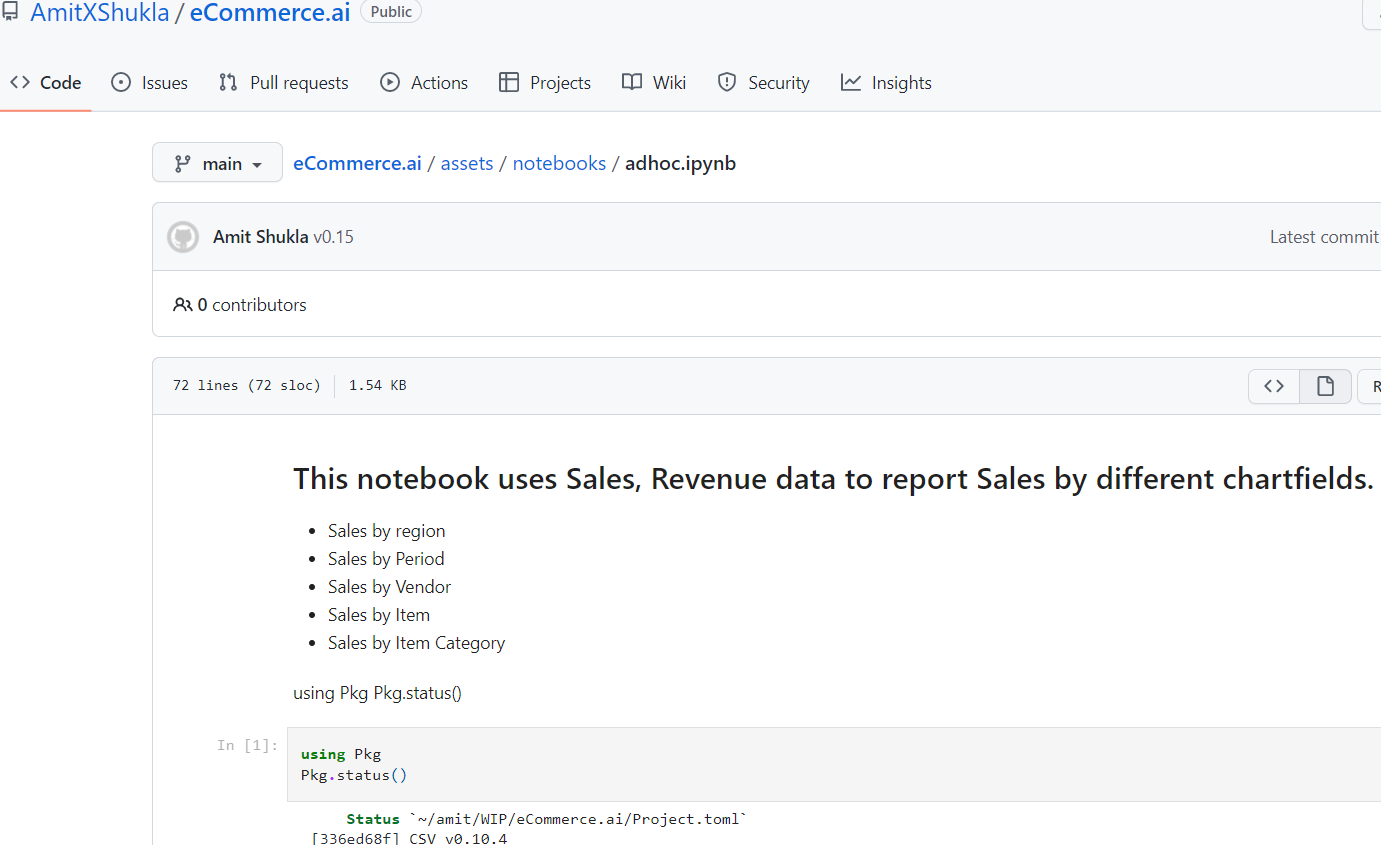
Task: Click the Latest commit text
Action: [x=1324, y=237]
